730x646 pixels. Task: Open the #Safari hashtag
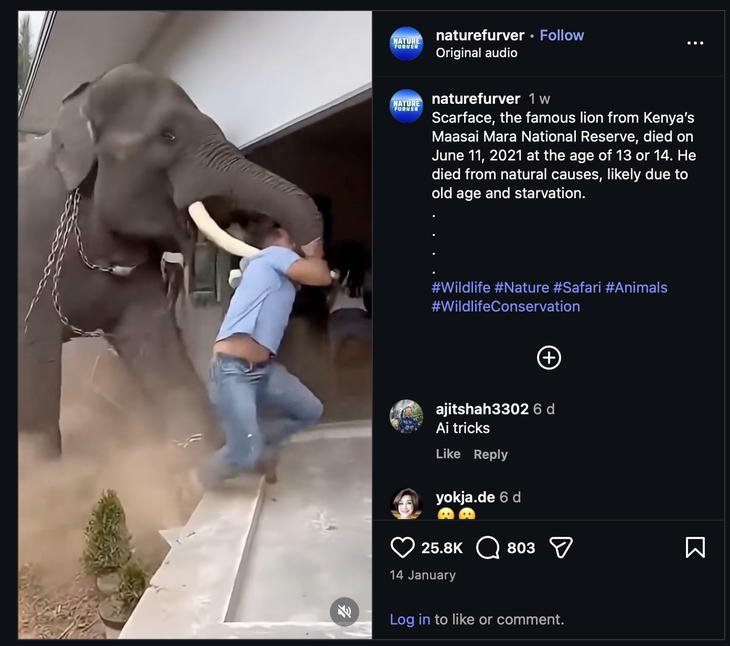pyautogui.click(x=576, y=287)
